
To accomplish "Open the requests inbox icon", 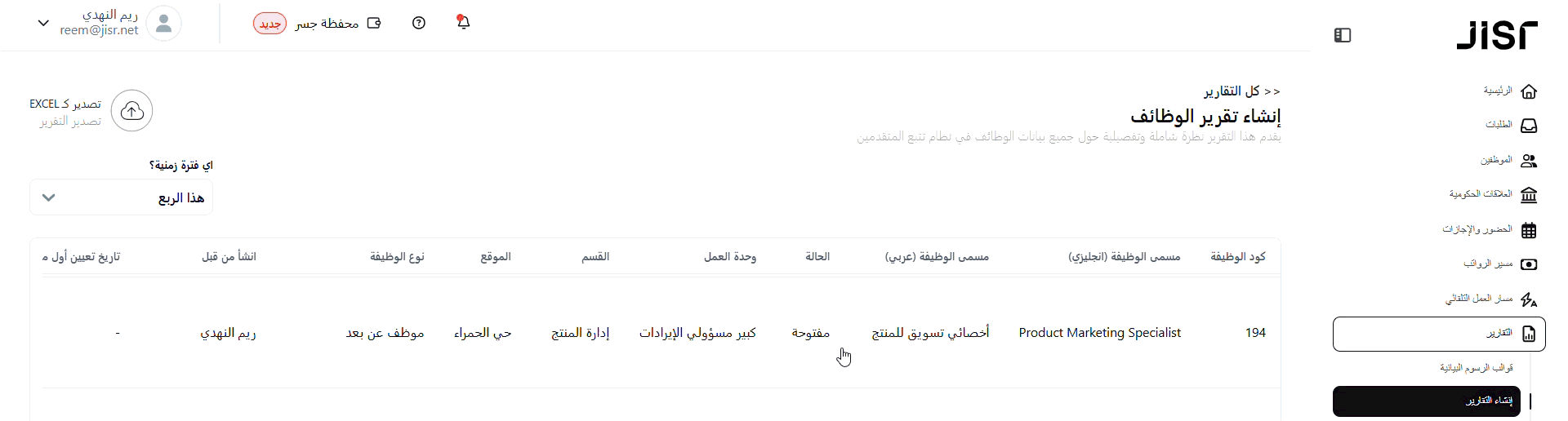I will tap(1529, 126).
